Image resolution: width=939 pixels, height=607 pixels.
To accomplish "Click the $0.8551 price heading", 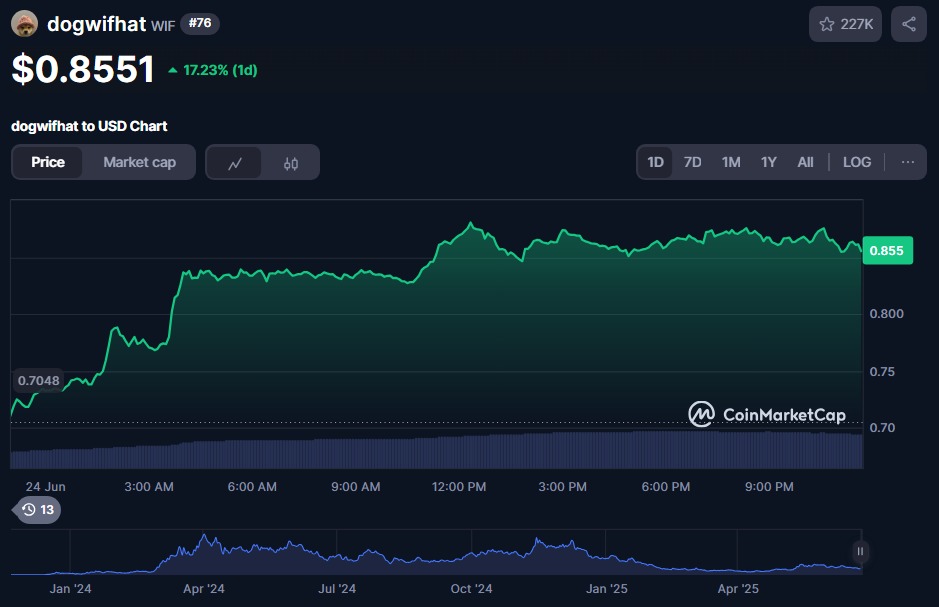I will point(83,69).
